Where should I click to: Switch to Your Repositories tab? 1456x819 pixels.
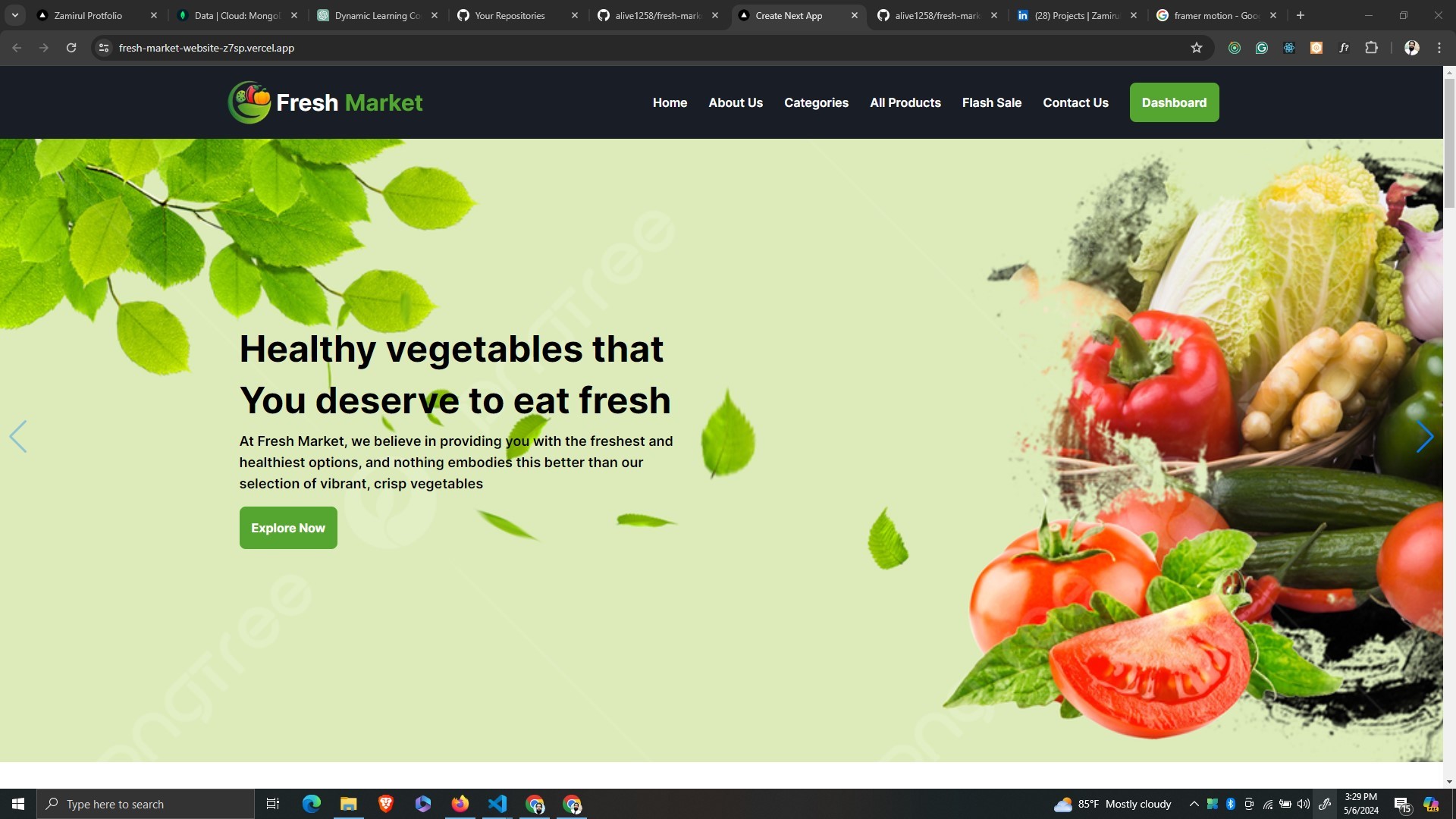[x=510, y=15]
